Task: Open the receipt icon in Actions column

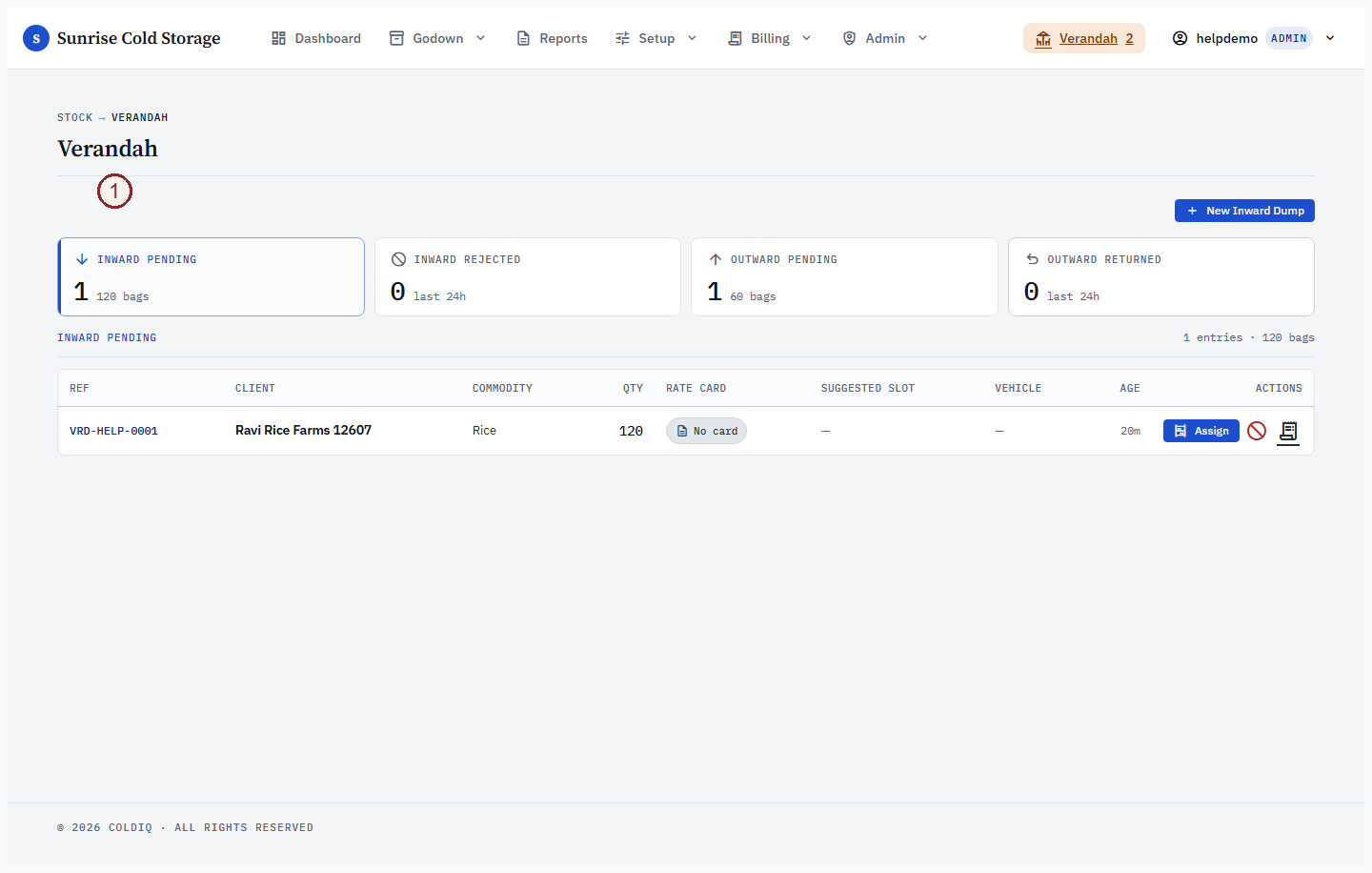Action: [x=1288, y=432]
